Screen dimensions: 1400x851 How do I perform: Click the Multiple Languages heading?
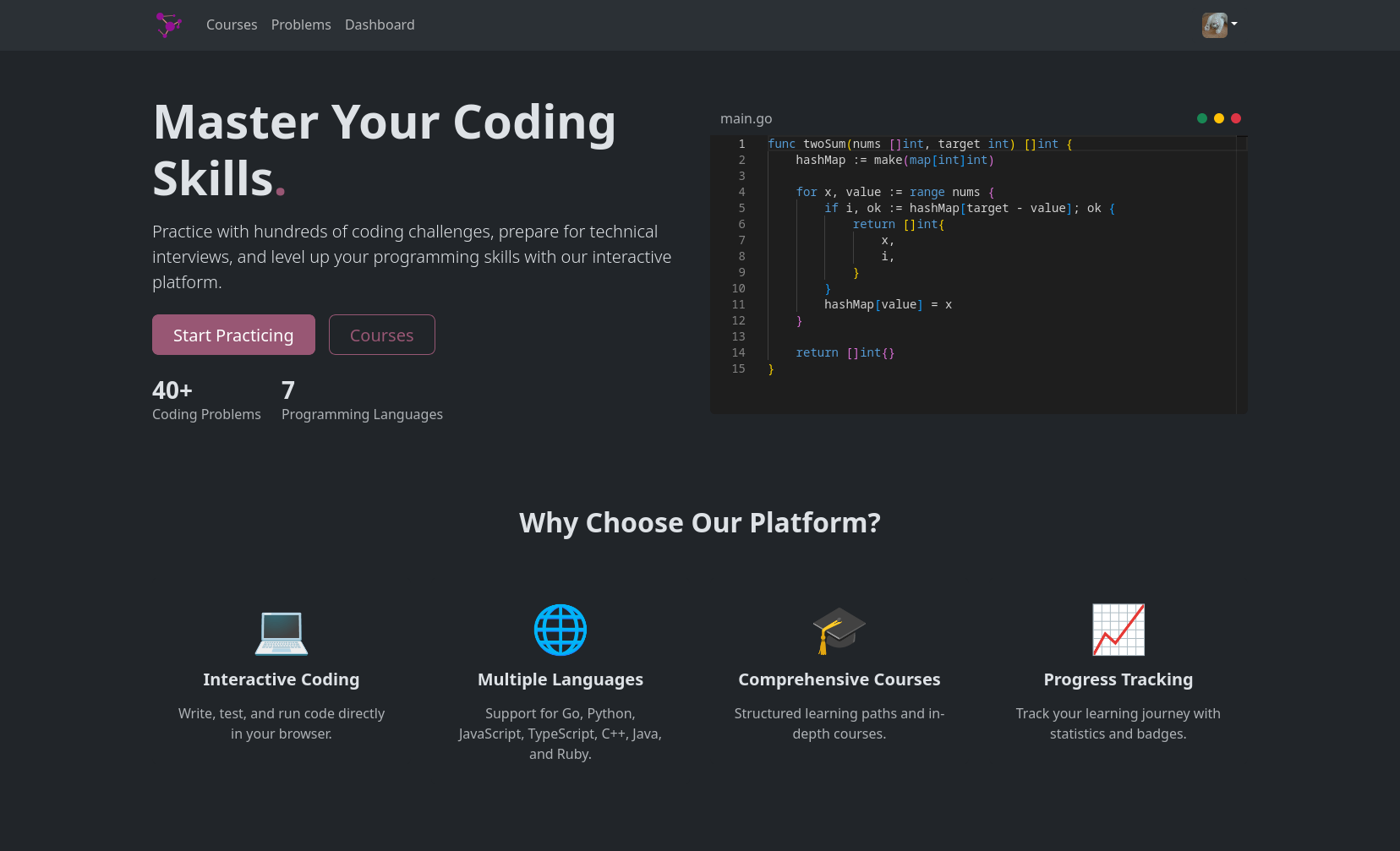coord(561,679)
